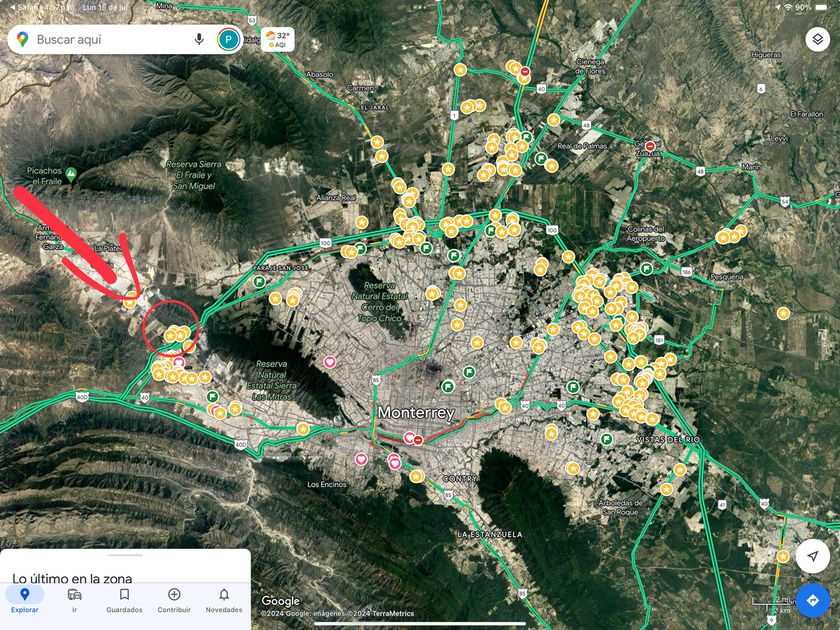Switch to the Explorar tab

pyautogui.click(x=25, y=600)
